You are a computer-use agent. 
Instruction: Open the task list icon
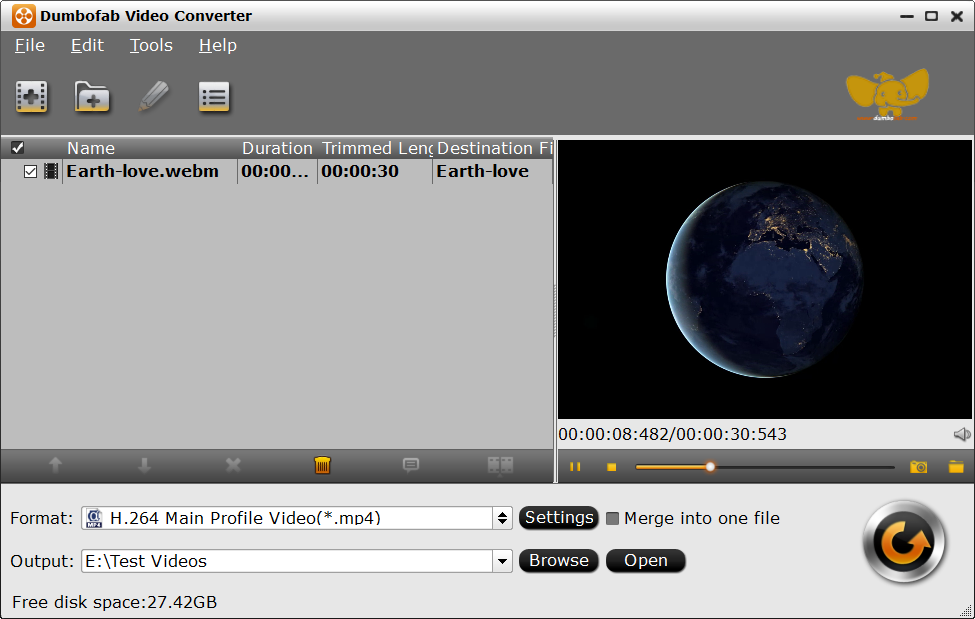click(214, 96)
